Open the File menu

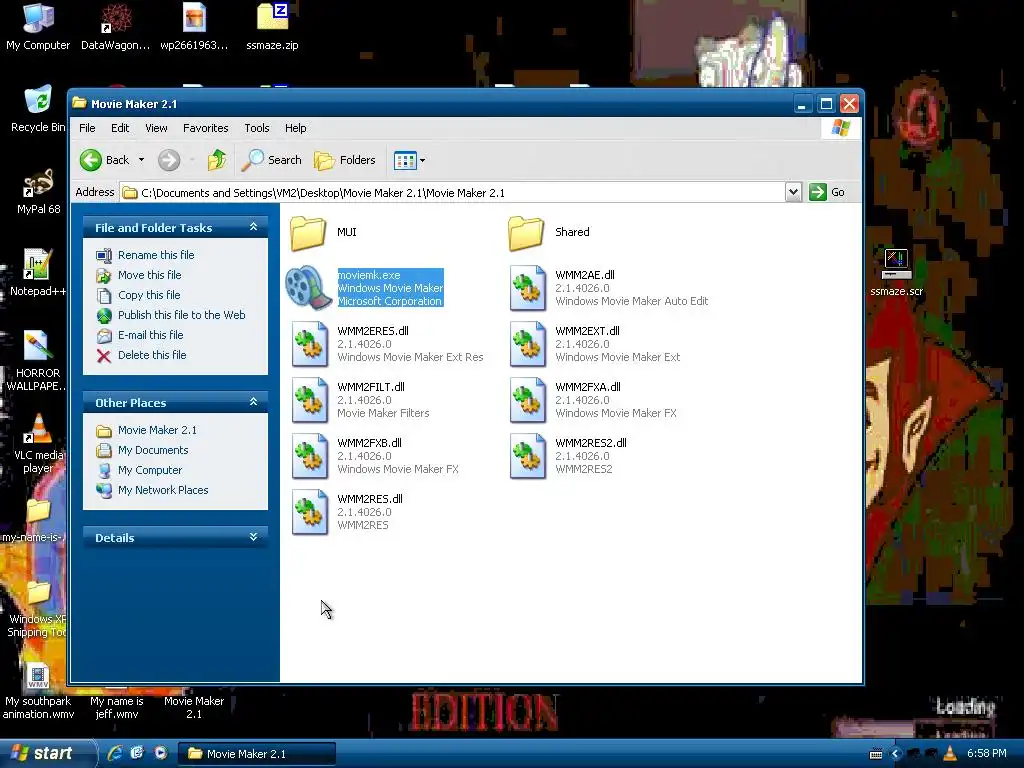(x=87, y=128)
